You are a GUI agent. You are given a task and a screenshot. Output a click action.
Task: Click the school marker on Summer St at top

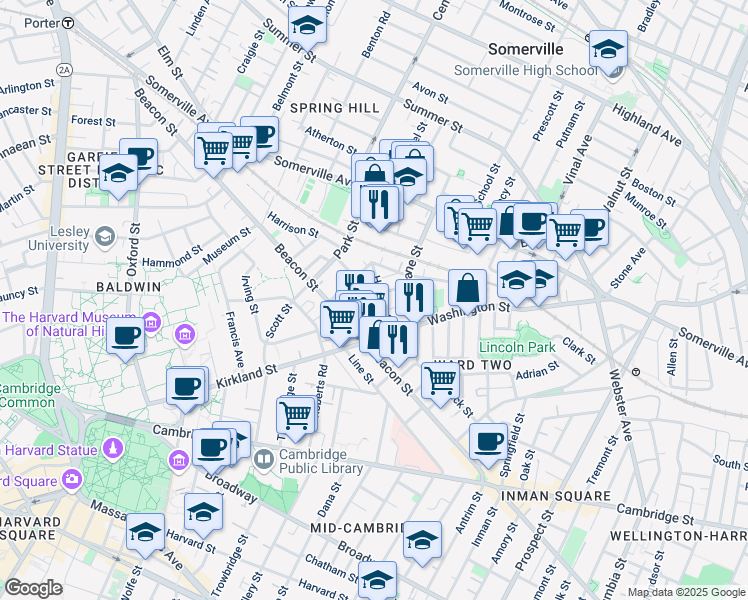coord(308,25)
